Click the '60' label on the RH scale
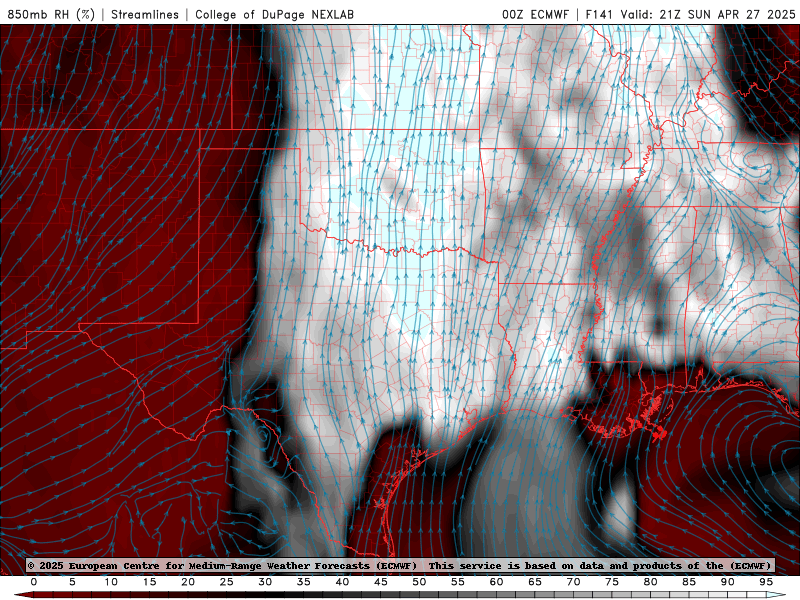 (x=496, y=582)
